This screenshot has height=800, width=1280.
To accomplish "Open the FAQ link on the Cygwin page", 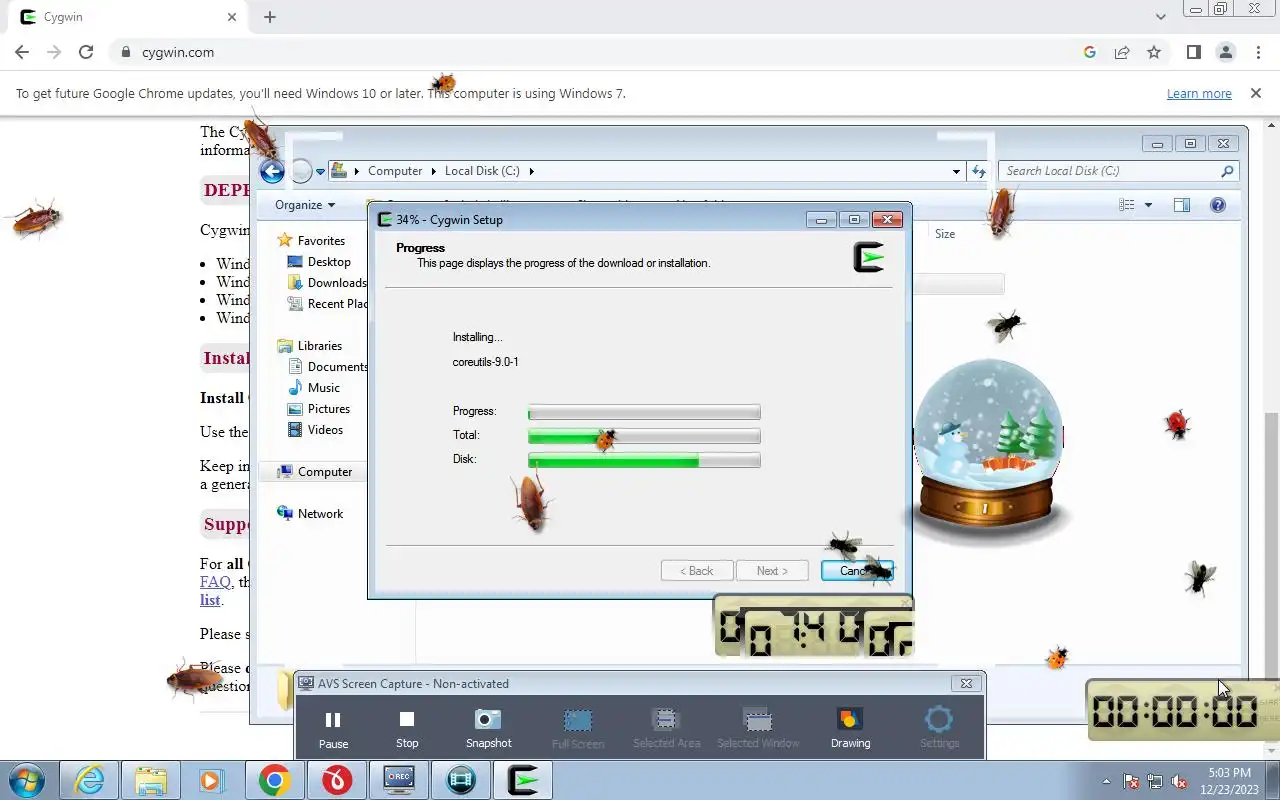I will pos(215,582).
